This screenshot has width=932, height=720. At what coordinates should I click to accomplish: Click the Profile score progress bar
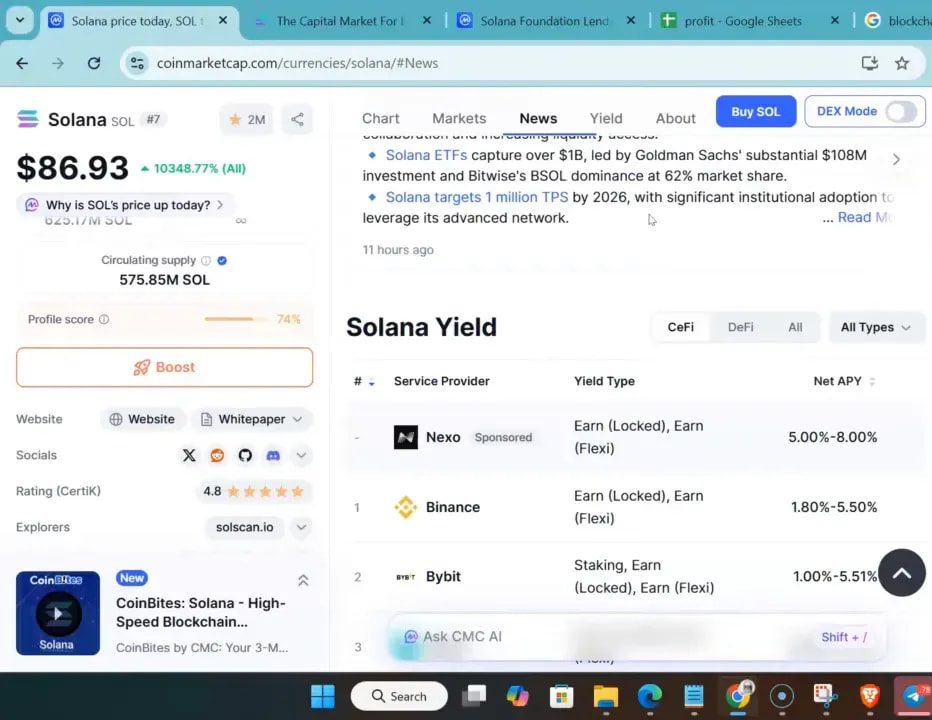click(233, 319)
